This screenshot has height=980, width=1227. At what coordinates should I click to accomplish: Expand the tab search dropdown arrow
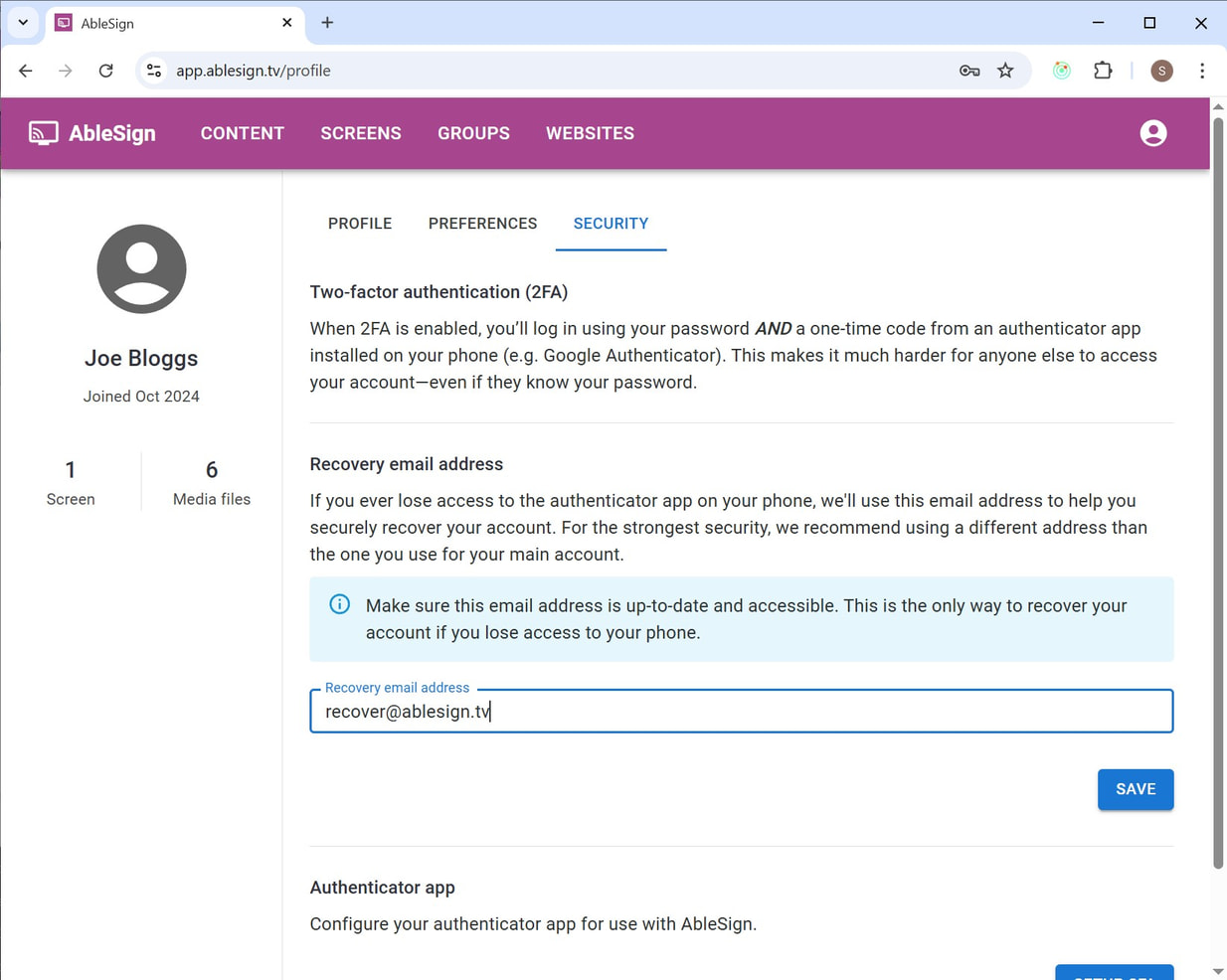click(x=23, y=22)
